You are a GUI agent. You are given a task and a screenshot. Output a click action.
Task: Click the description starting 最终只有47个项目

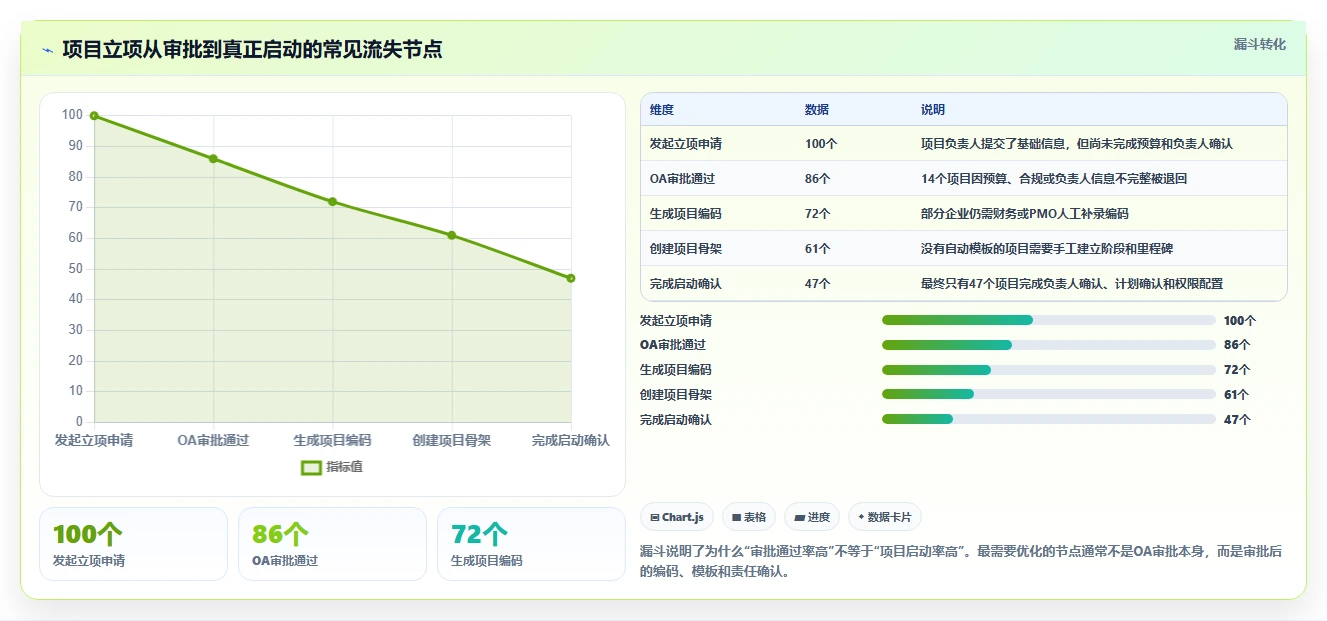tap(1072, 284)
